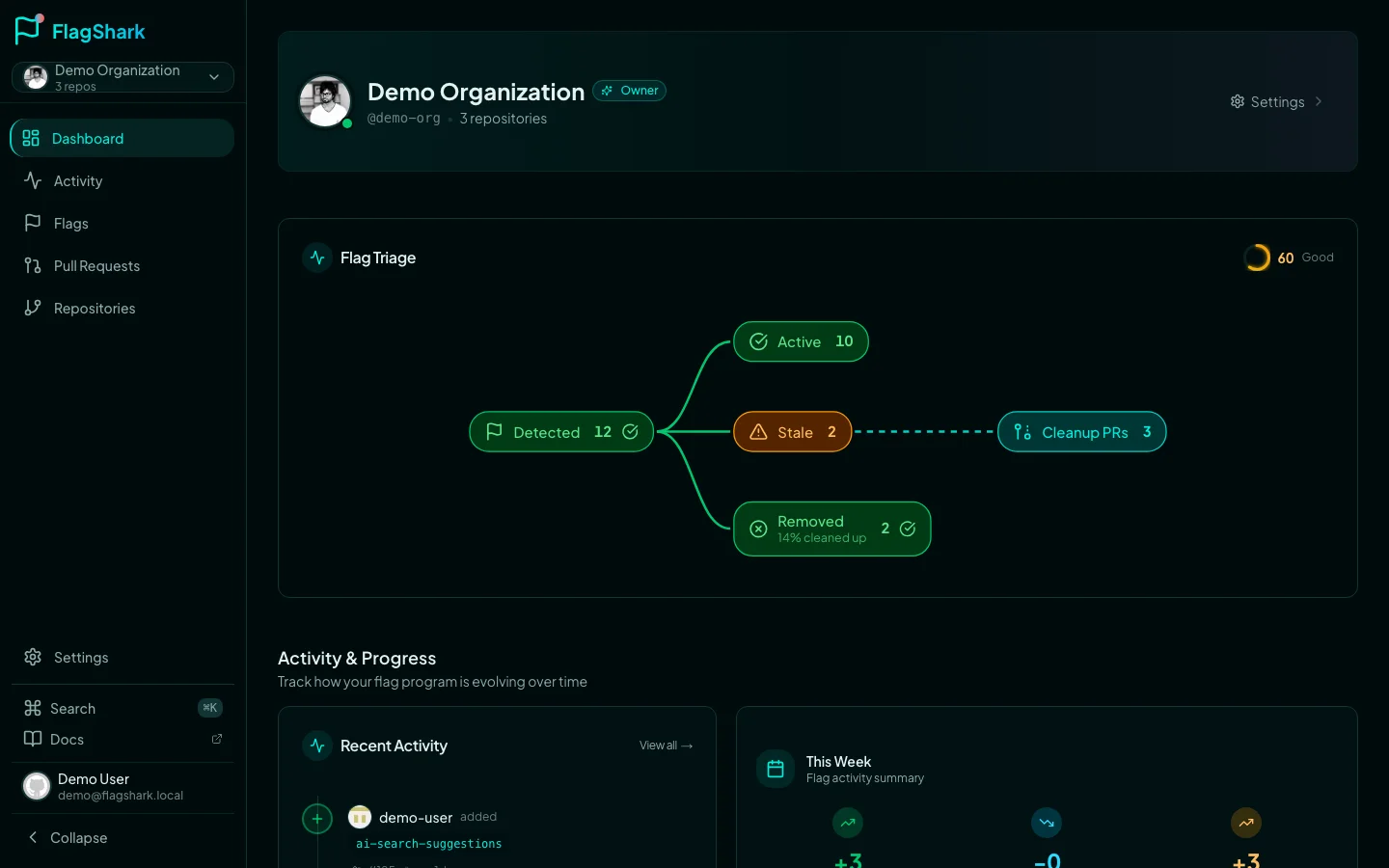Click the sidebar Settings gear icon
The width and height of the screenshot is (1389, 868).
(x=33, y=657)
